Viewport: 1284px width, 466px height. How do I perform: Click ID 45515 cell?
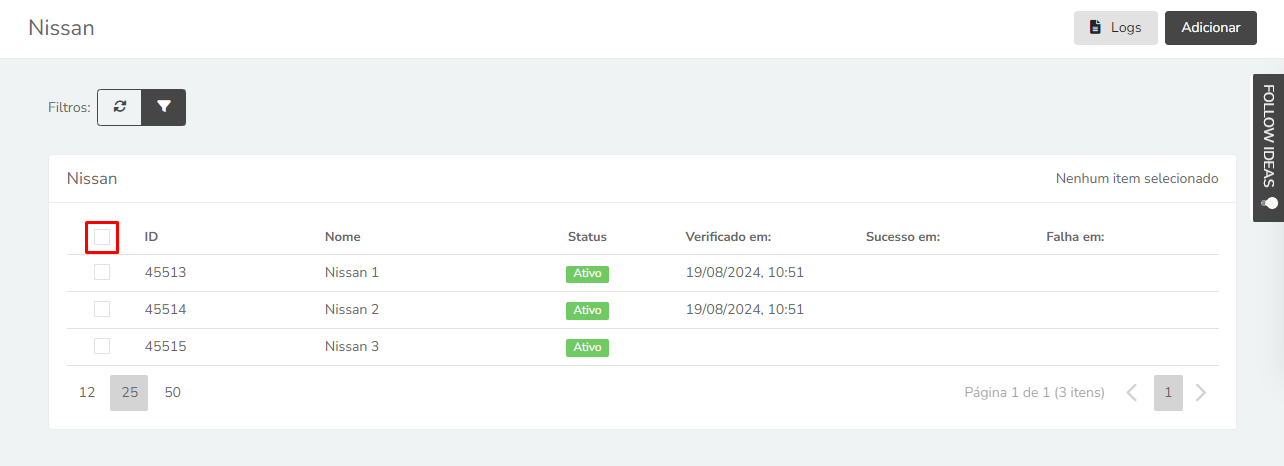click(165, 346)
